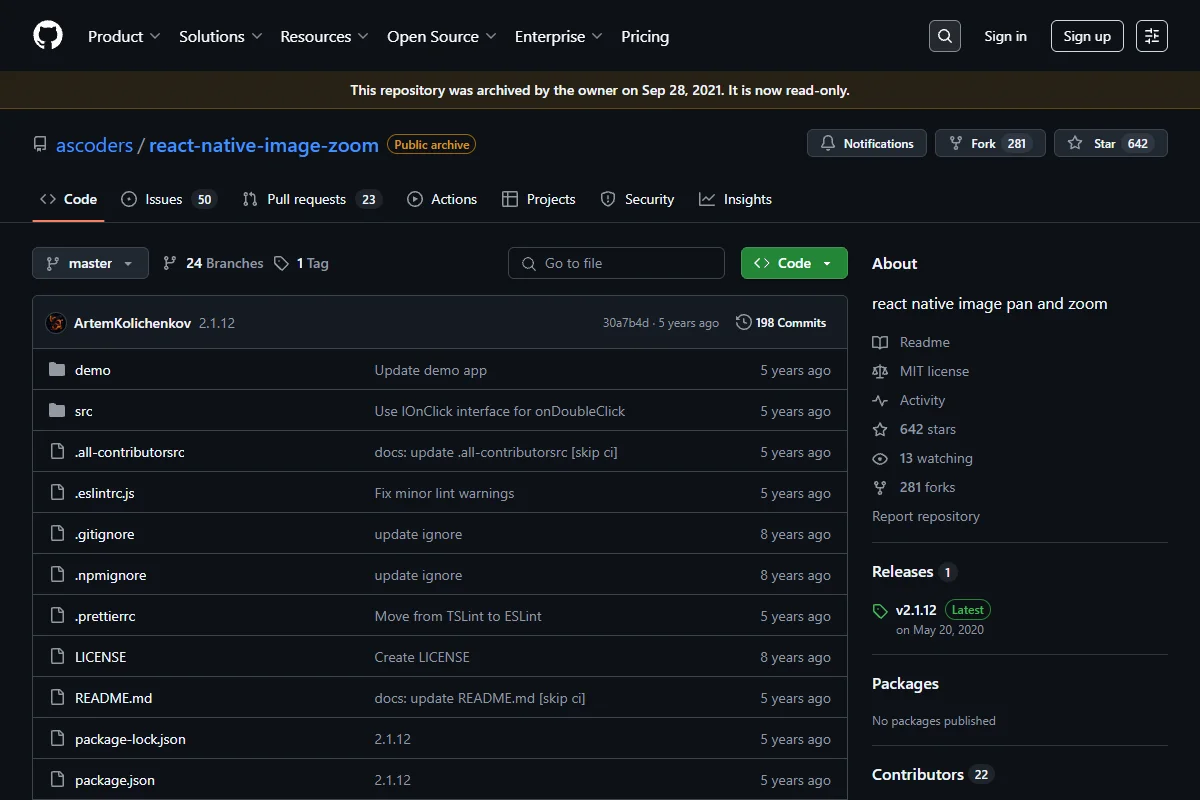
Task: Click the GitHub logo icon
Action: point(48,36)
